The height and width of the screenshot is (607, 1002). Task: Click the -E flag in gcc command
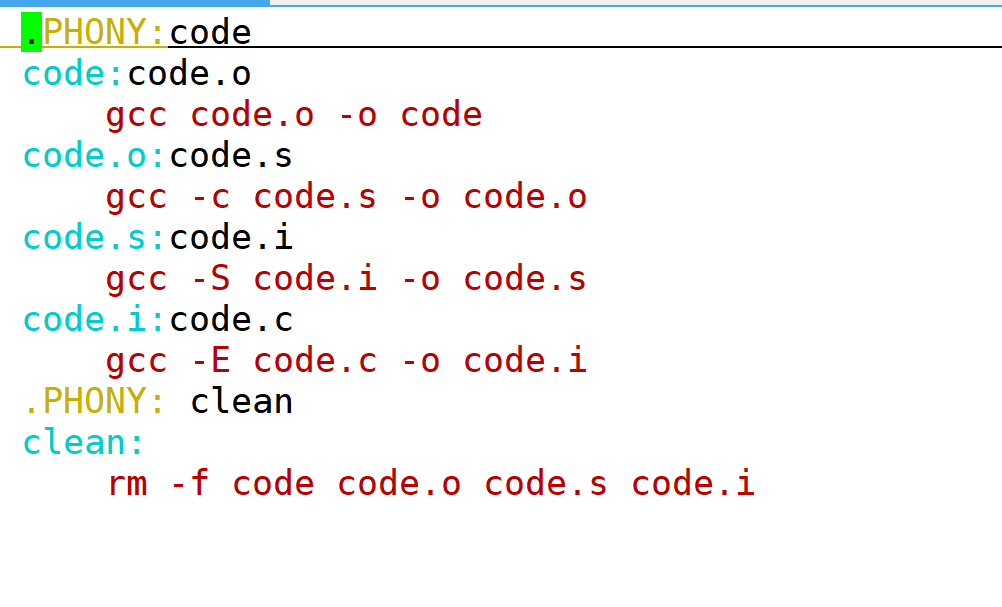tap(211, 360)
